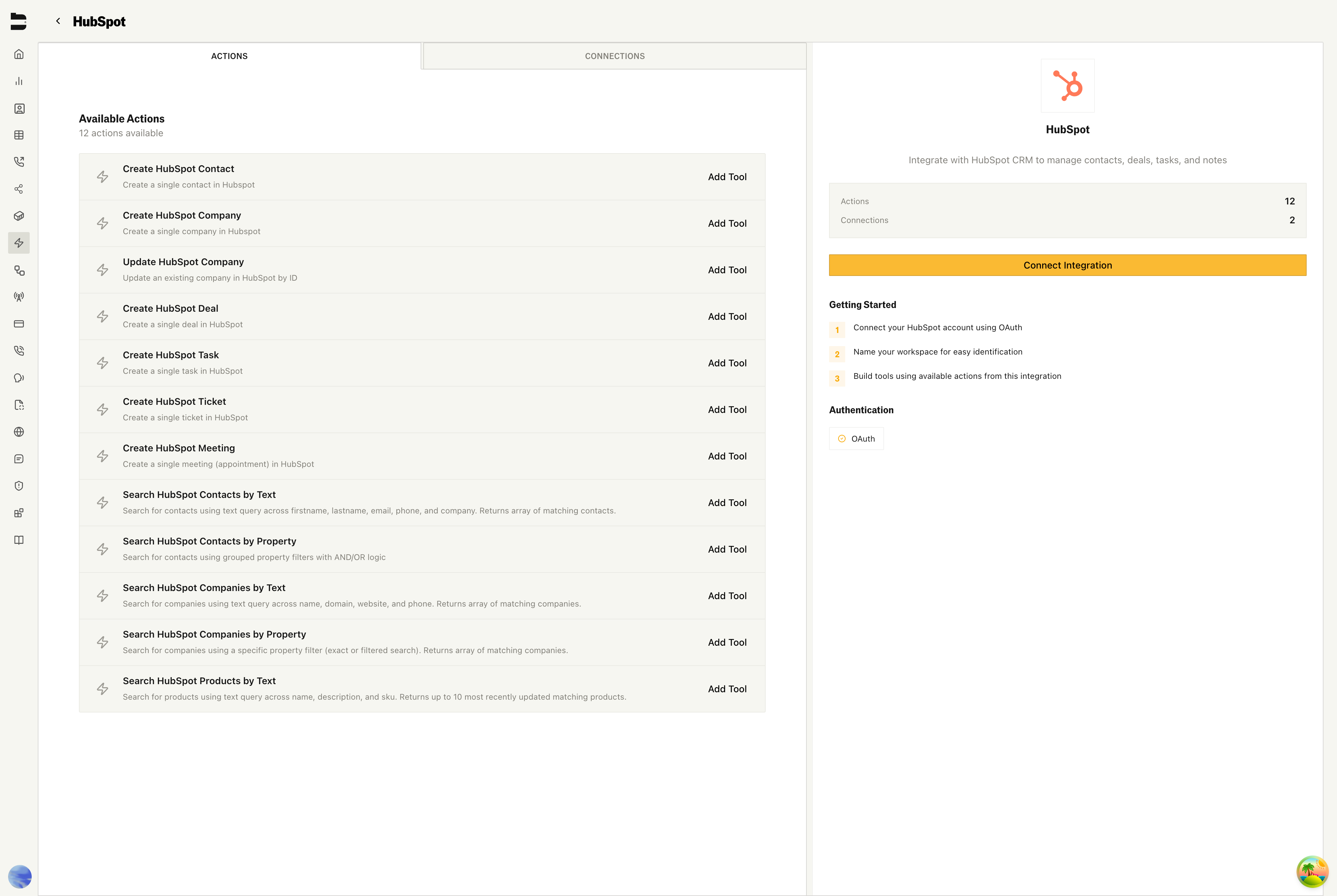Viewport: 1337px width, 896px height.
Task: Open the table grid sidebar icon
Action: (19, 135)
